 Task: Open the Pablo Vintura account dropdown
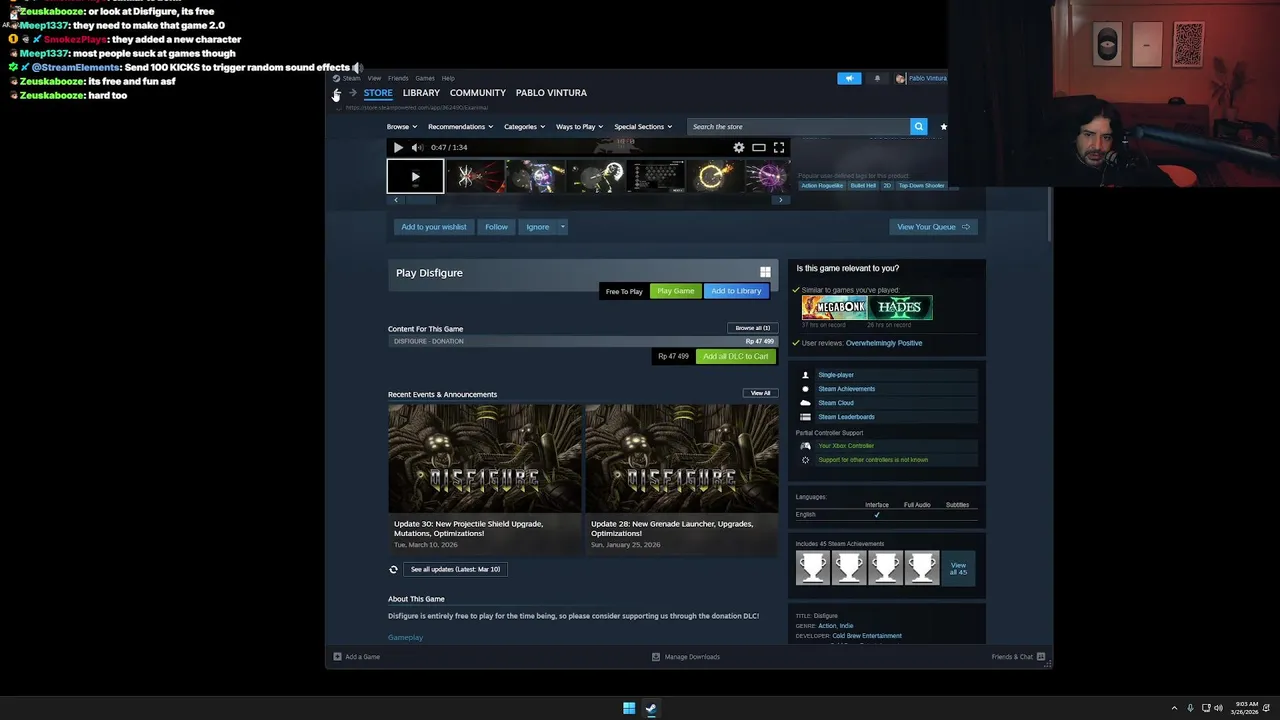921,78
